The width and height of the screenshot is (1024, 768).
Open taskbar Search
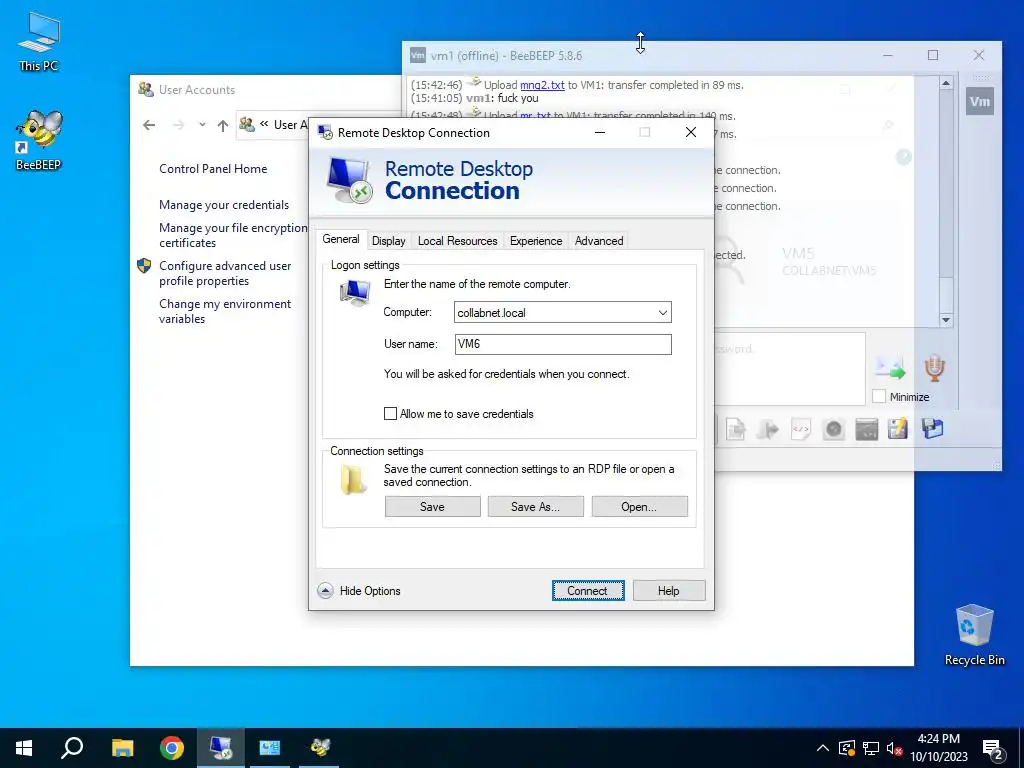pyautogui.click(x=72, y=748)
